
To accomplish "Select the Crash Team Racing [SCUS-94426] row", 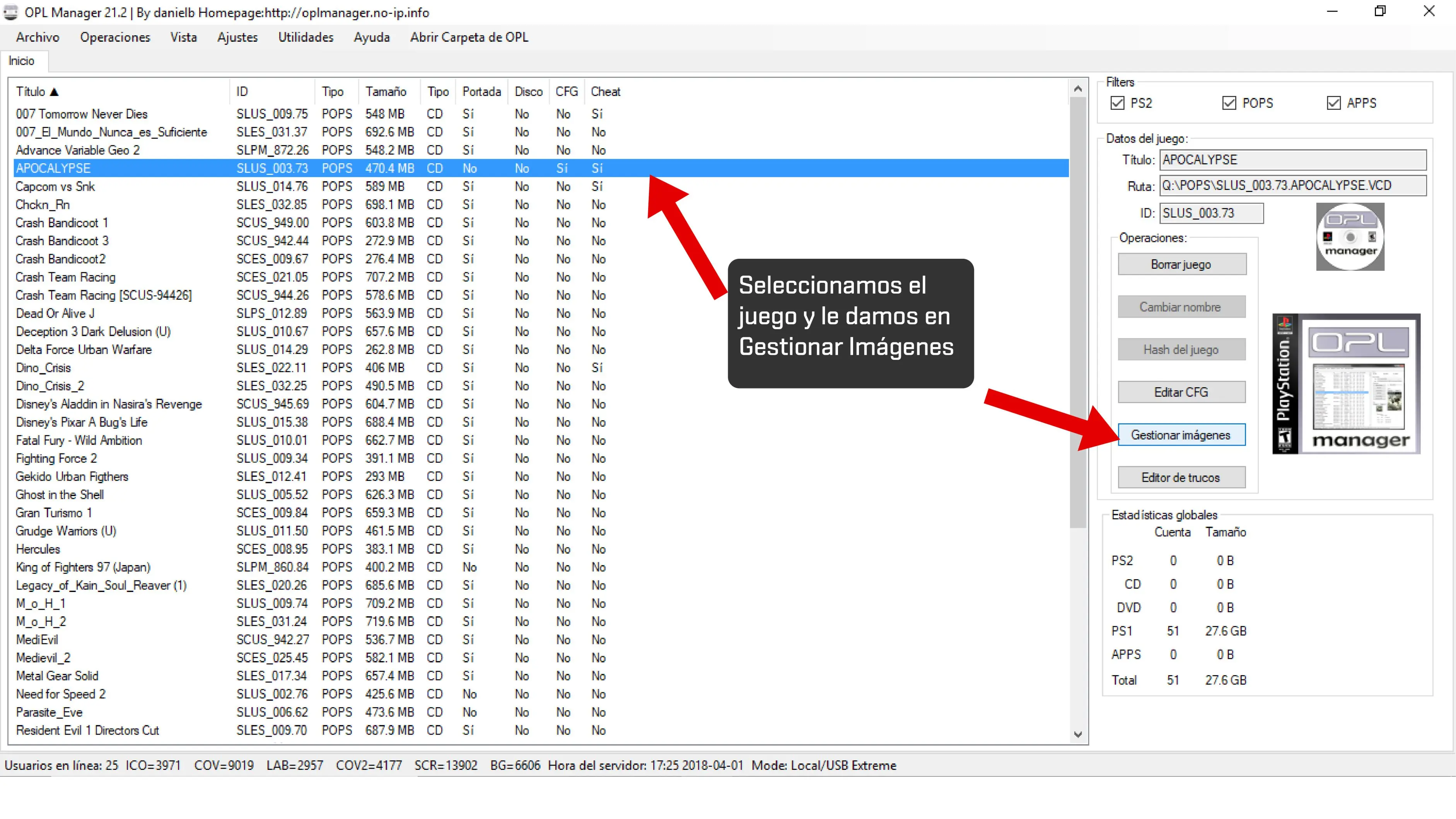I will [x=541, y=295].
